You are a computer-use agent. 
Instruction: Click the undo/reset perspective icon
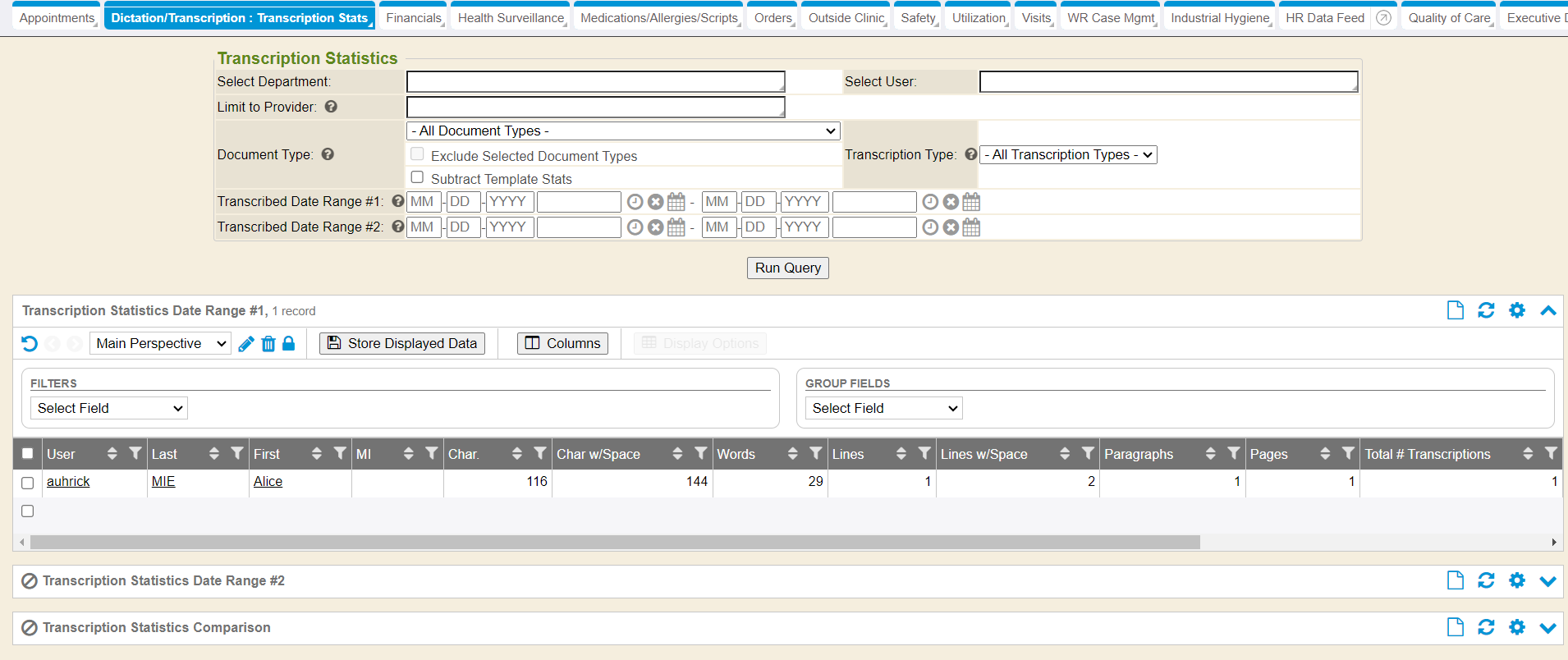(30, 344)
